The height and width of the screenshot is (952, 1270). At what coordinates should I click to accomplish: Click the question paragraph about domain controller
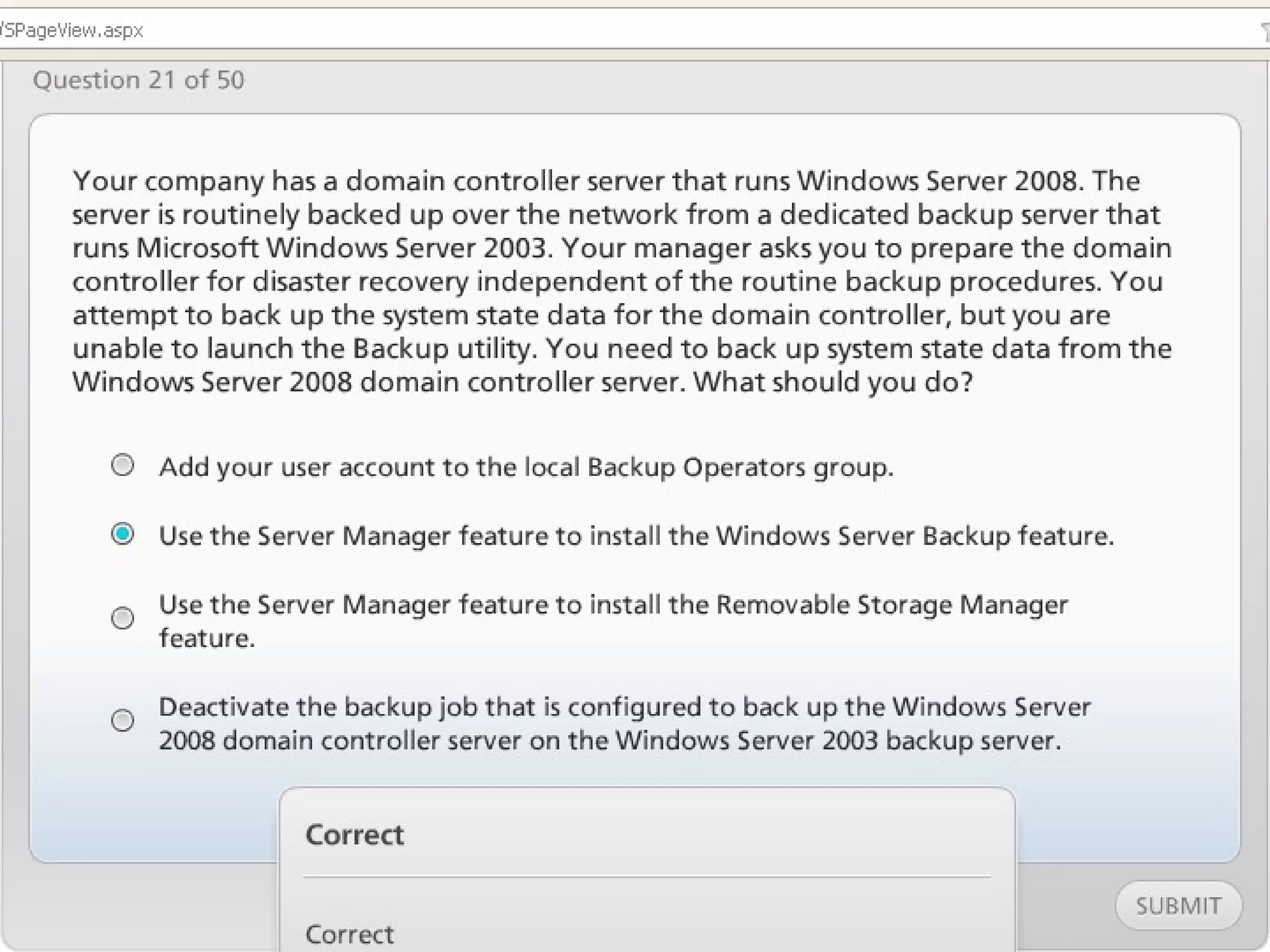tap(622, 281)
